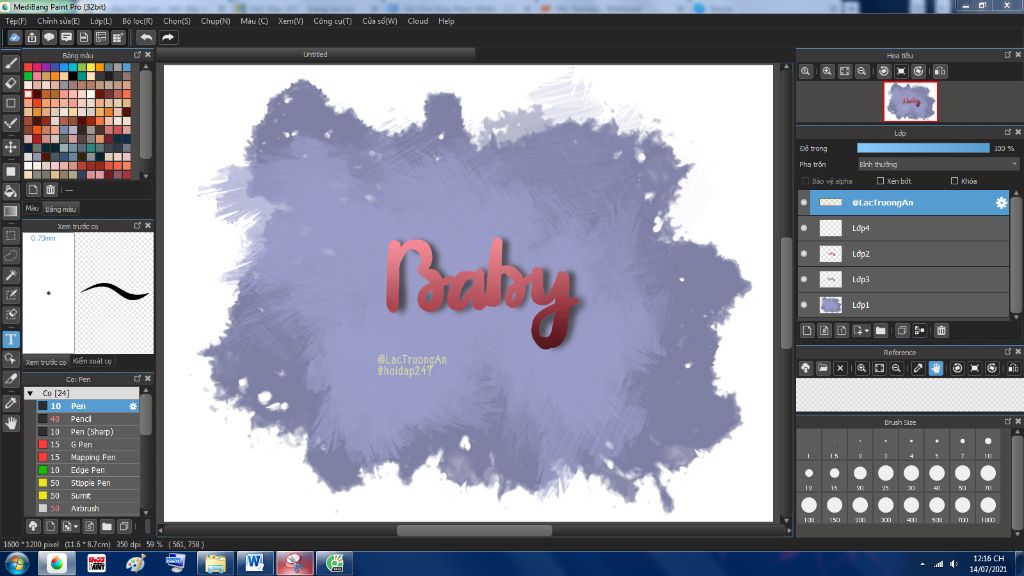The image size is (1024, 576).
Task: Select the G Pen brush
Action: tap(88, 445)
